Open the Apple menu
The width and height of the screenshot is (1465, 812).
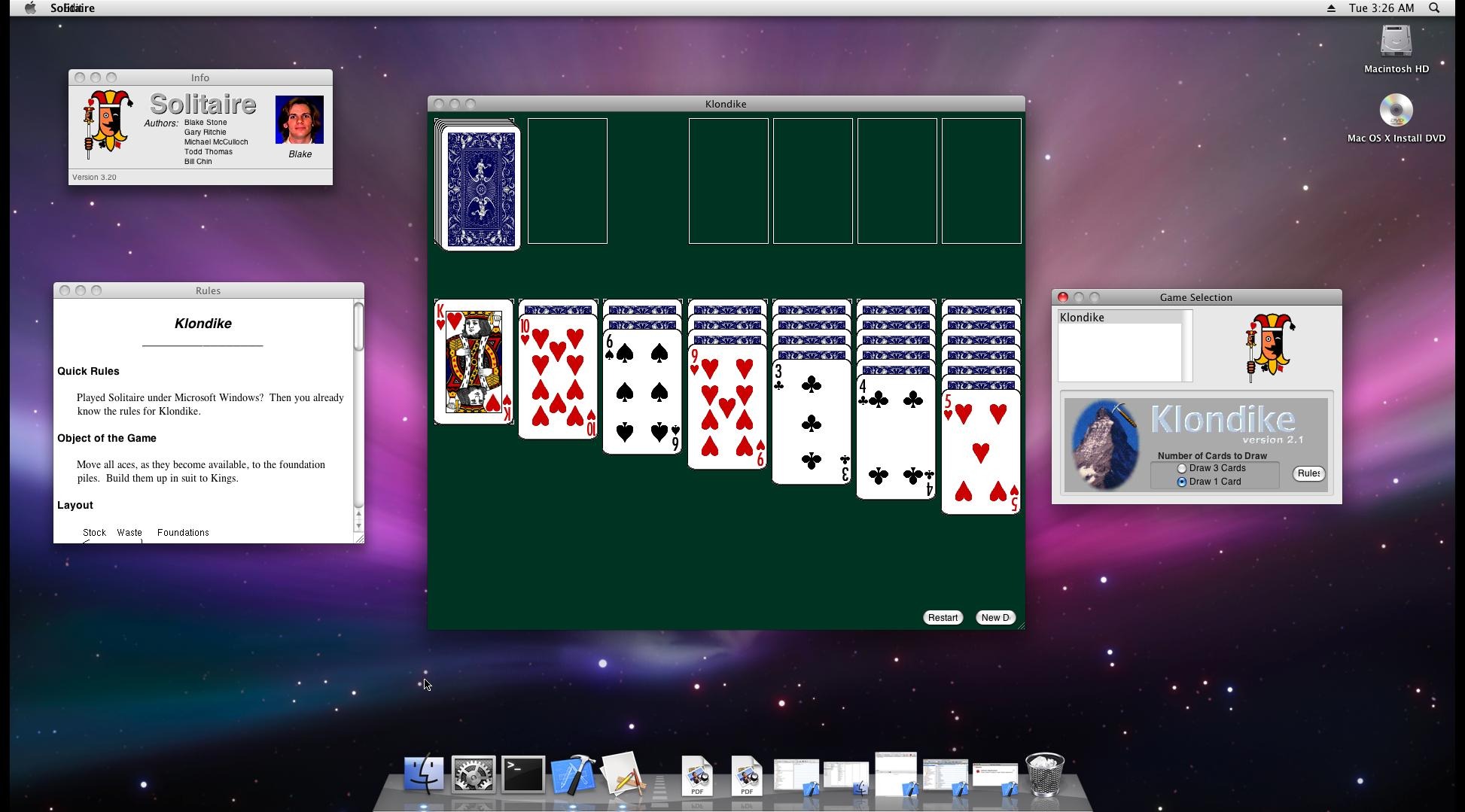click(x=30, y=8)
